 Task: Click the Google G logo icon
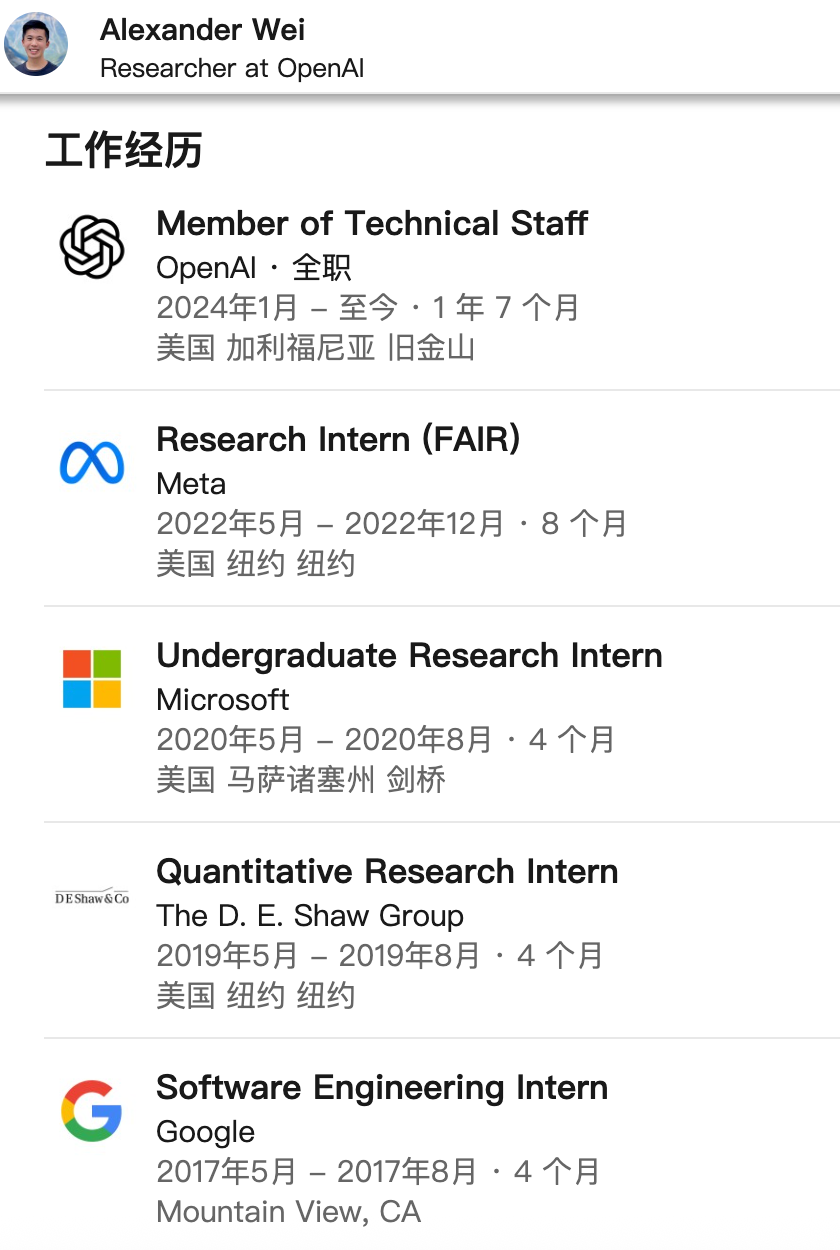pyautogui.click(x=92, y=1111)
